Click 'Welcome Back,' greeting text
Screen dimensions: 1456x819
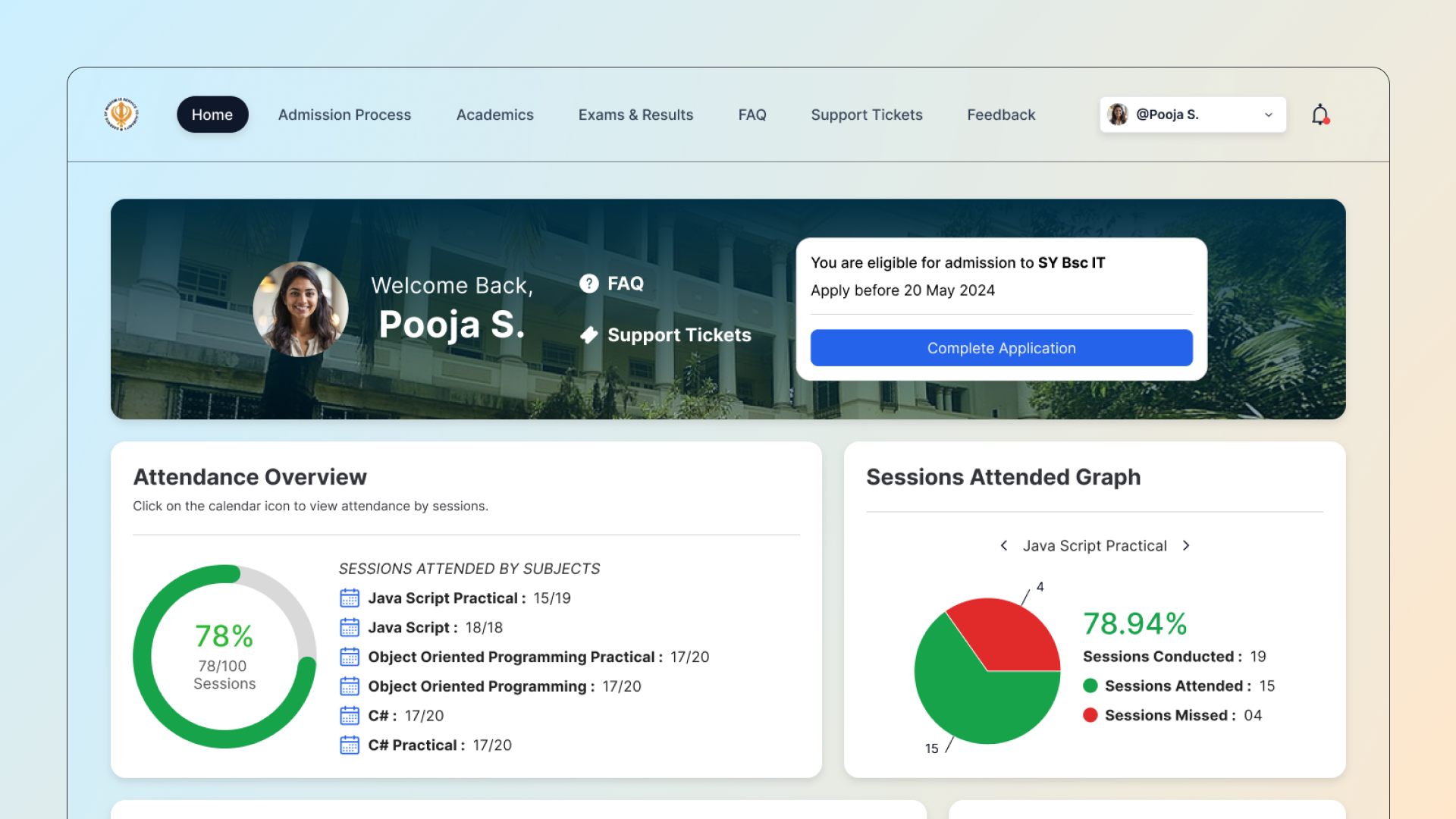pyautogui.click(x=452, y=286)
